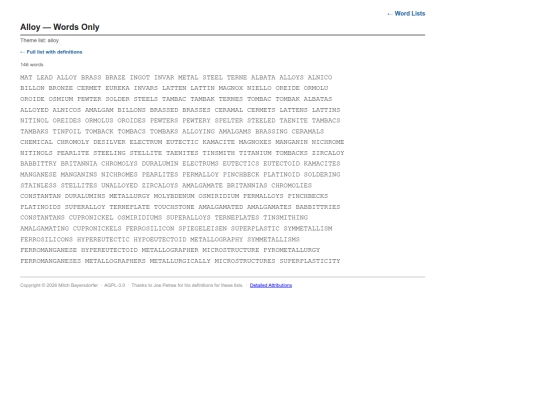Click the word 'ZIRCALOY'
540x405 pixels.
pos(328,153)
